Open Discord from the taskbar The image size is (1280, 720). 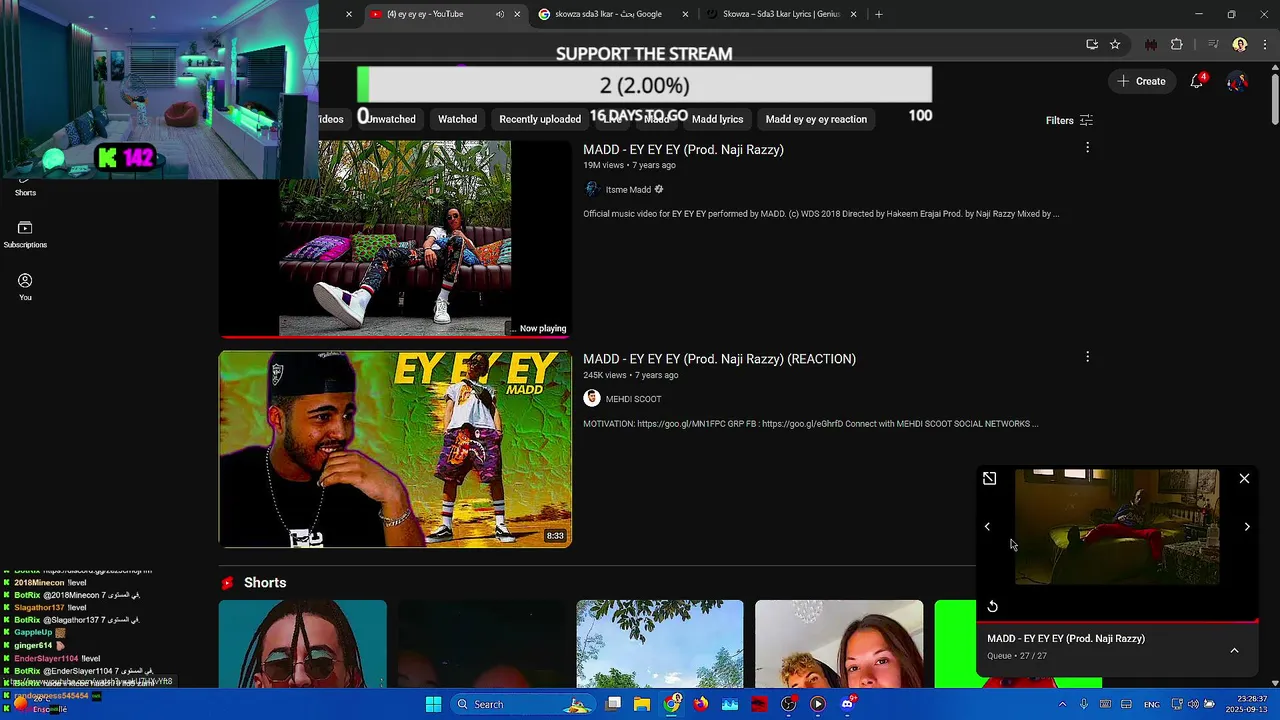(x=848, y=704)
